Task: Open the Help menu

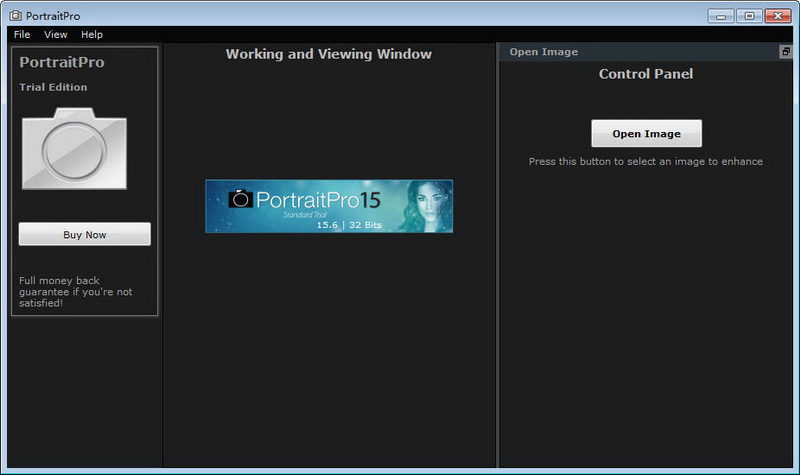Action: click(92, 35)
